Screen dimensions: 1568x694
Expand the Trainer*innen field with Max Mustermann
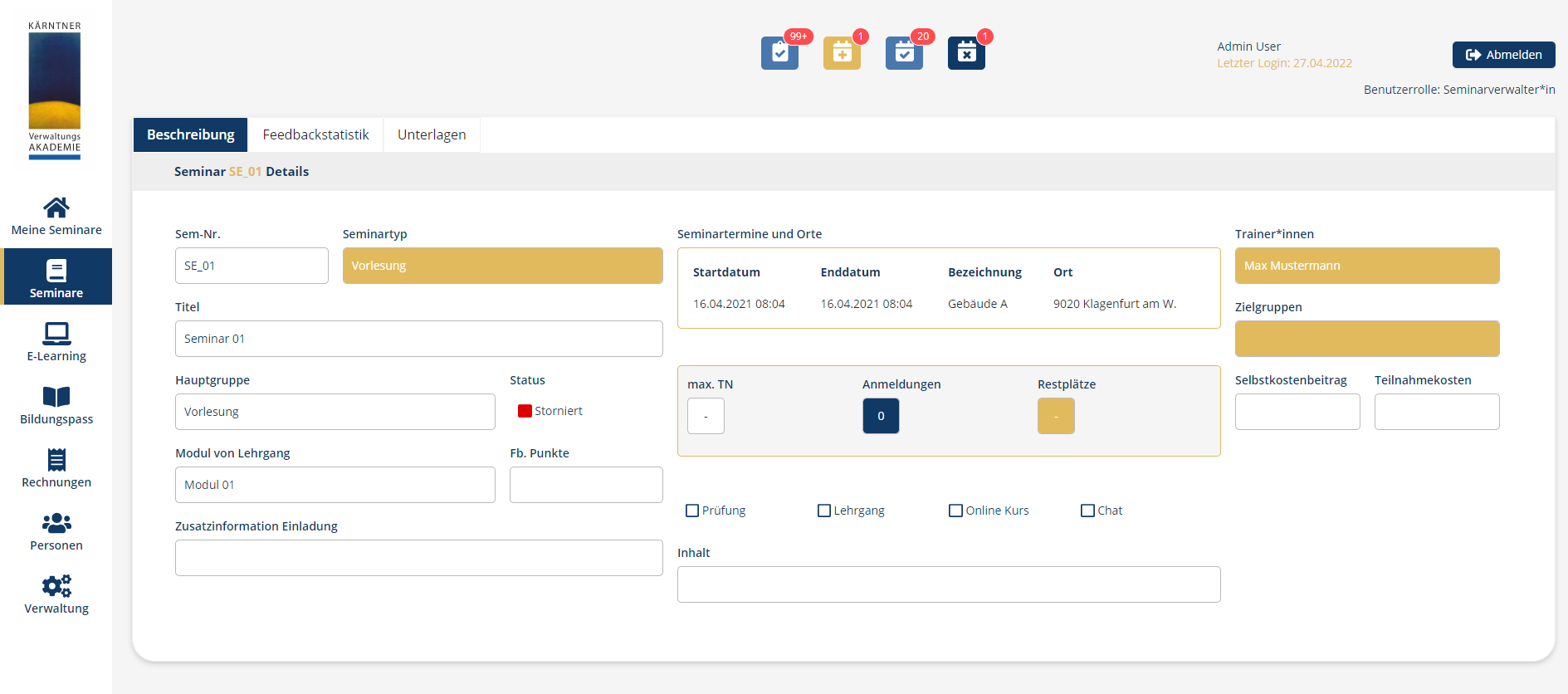click(x=1366, y=266)
